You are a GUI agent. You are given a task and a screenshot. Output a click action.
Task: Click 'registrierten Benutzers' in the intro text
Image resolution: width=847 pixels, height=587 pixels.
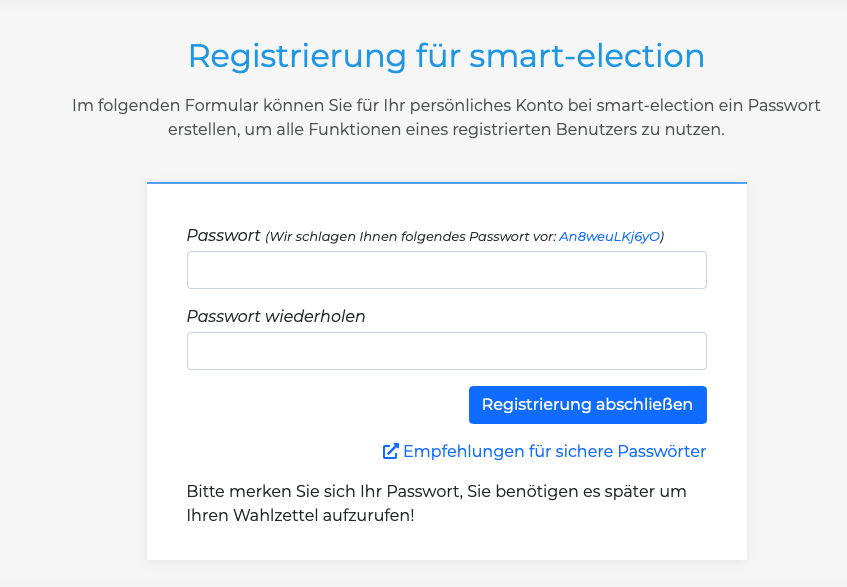524,130
